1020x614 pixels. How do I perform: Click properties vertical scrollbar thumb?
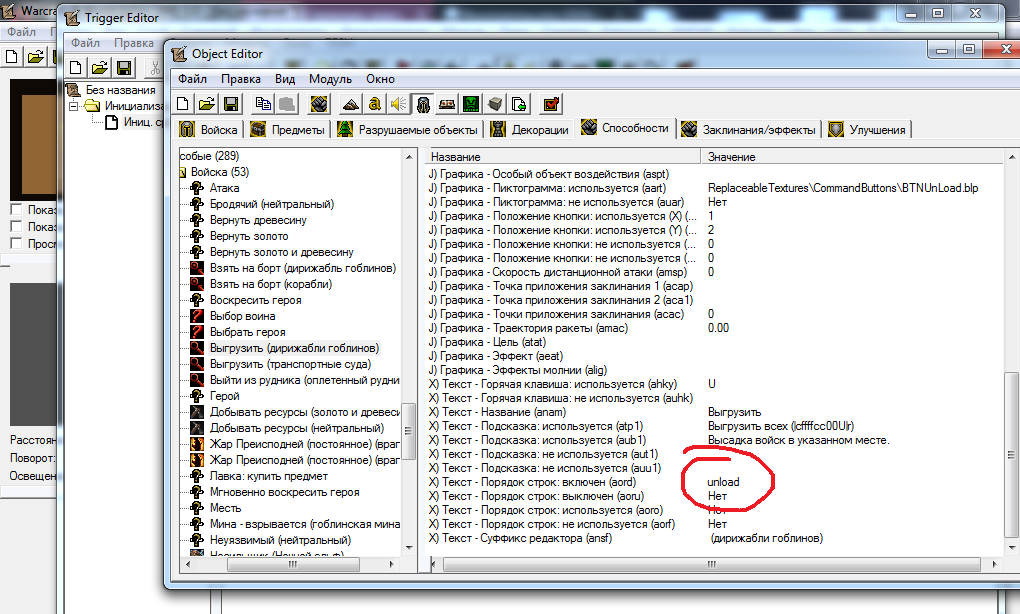[1010, 455]
